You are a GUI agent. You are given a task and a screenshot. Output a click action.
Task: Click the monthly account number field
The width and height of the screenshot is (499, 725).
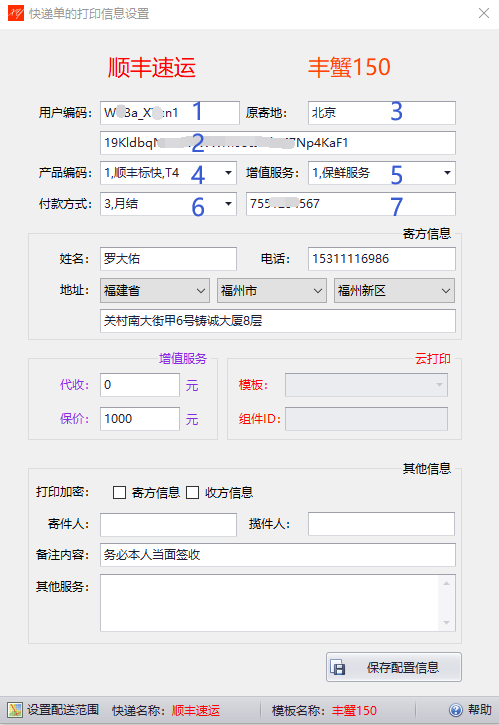pos(351,204)
